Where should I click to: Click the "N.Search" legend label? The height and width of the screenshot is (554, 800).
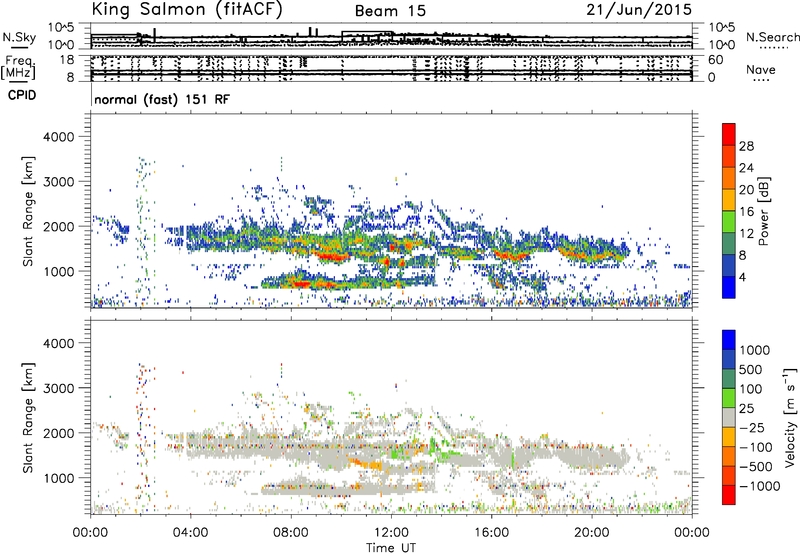(x=772, y=37)
